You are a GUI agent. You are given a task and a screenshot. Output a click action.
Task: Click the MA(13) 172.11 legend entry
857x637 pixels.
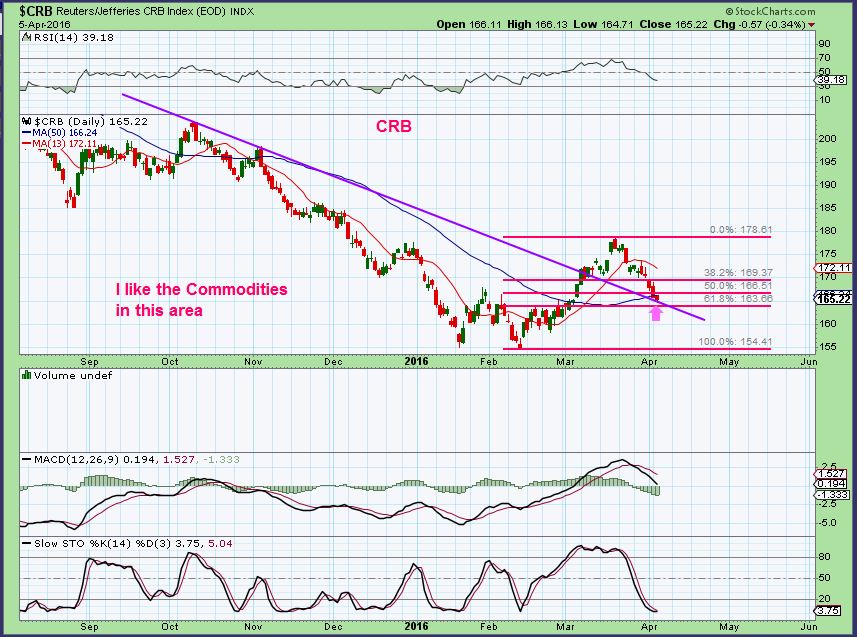(x=60, y=143)
